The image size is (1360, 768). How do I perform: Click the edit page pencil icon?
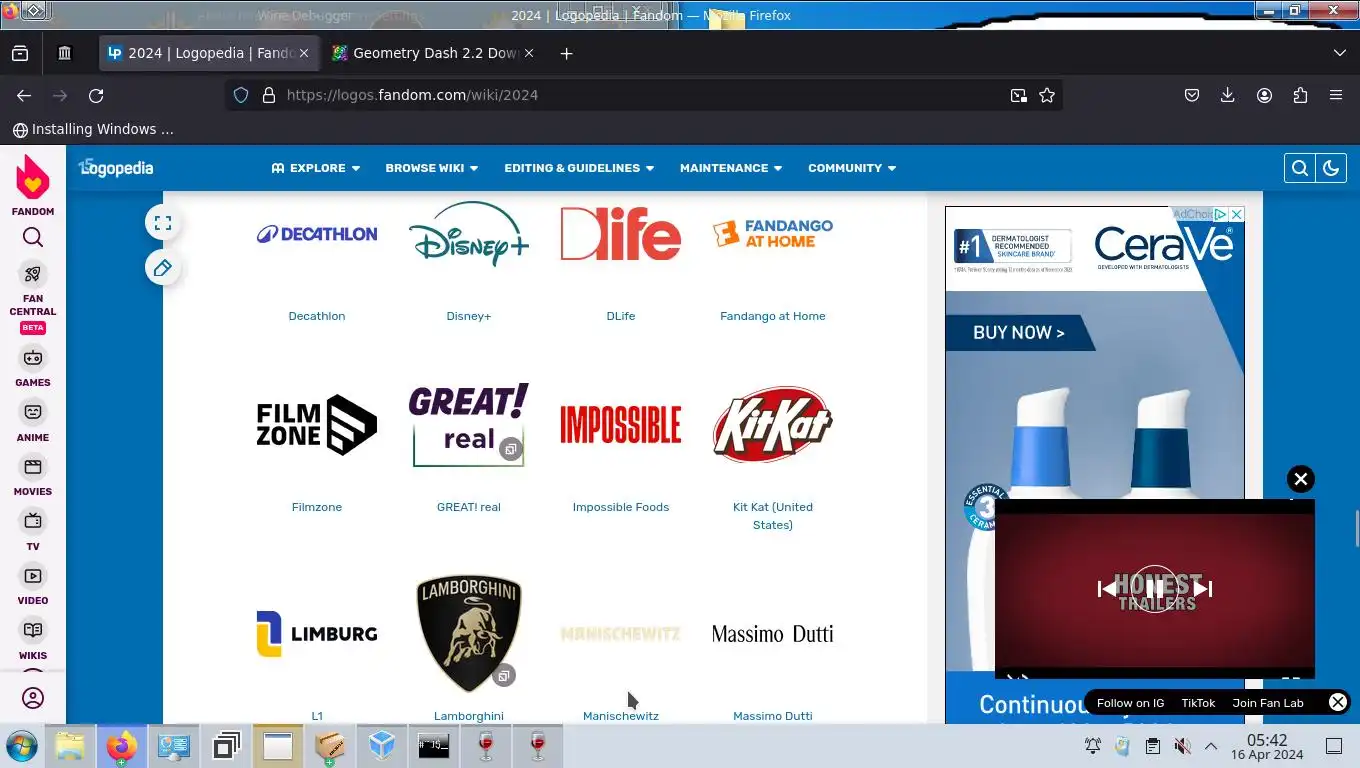tap(163, 268)
